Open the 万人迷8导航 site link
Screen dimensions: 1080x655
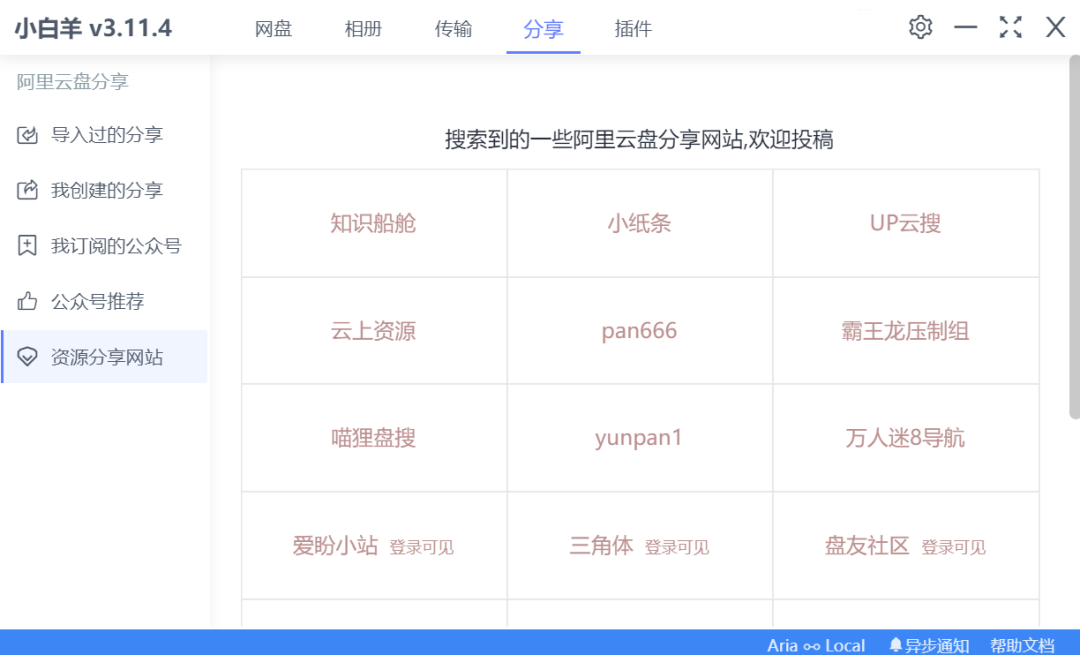(905, 438)
